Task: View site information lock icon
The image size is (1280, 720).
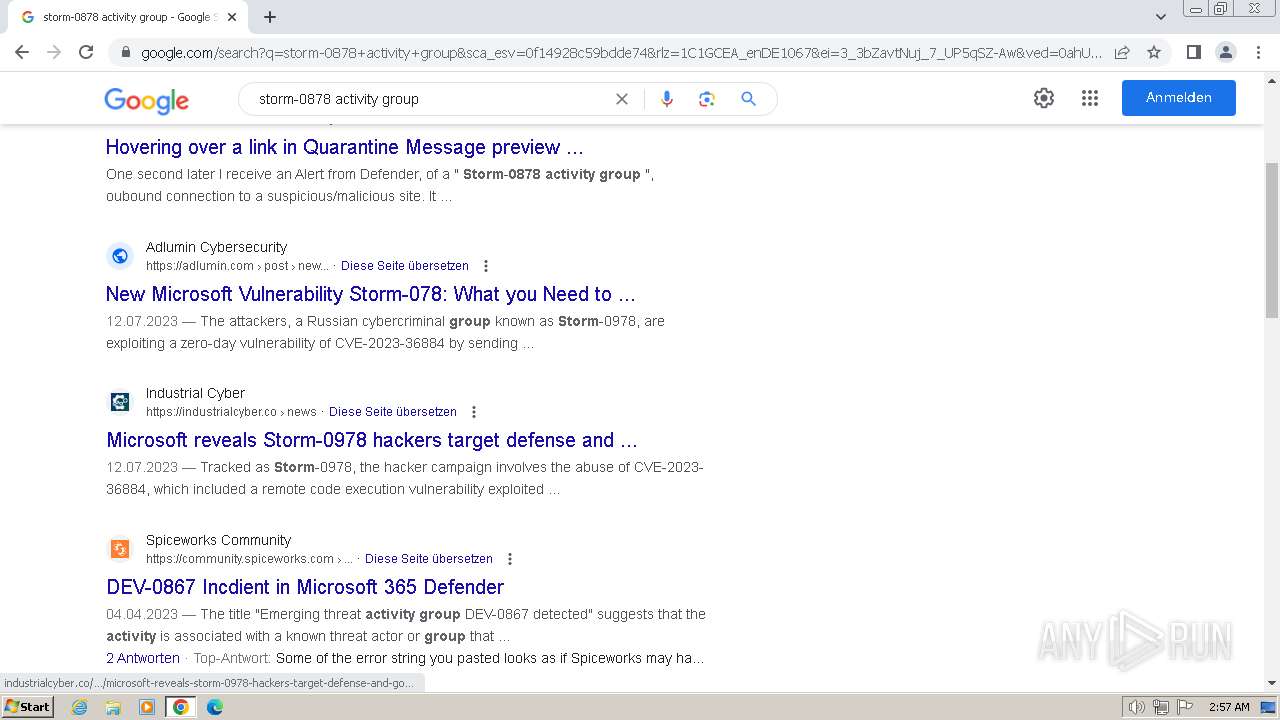Action: point(125,52)
